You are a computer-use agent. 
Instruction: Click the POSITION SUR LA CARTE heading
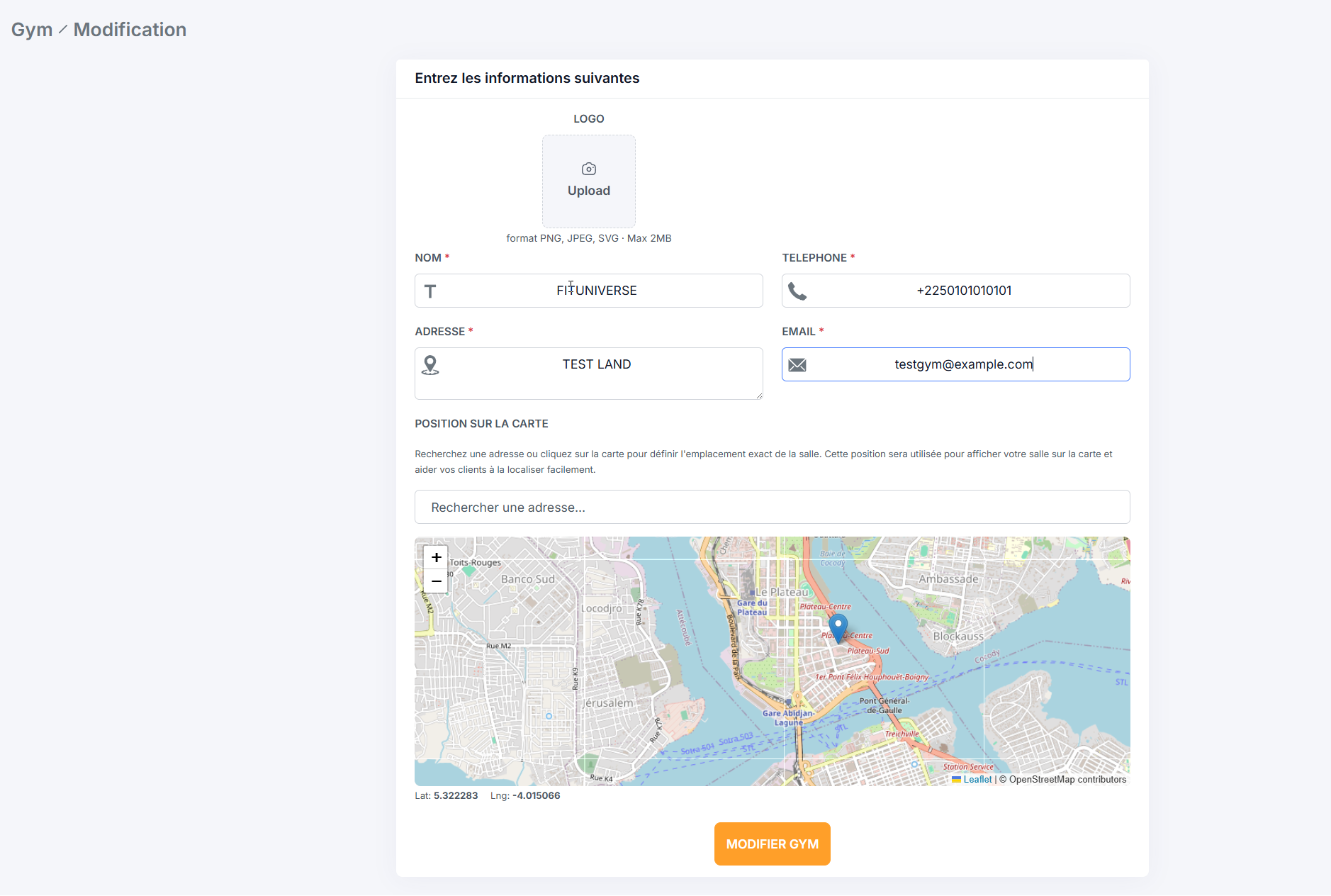click(x=481, y=424)
